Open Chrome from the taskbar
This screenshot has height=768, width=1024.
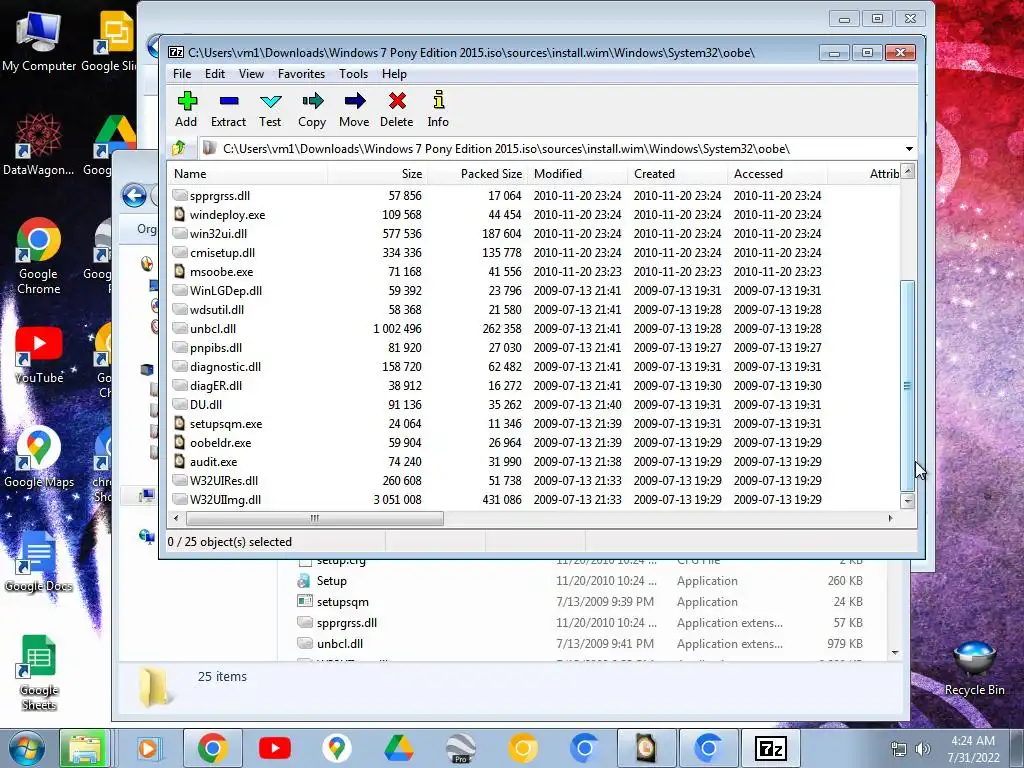coord(212,748)
